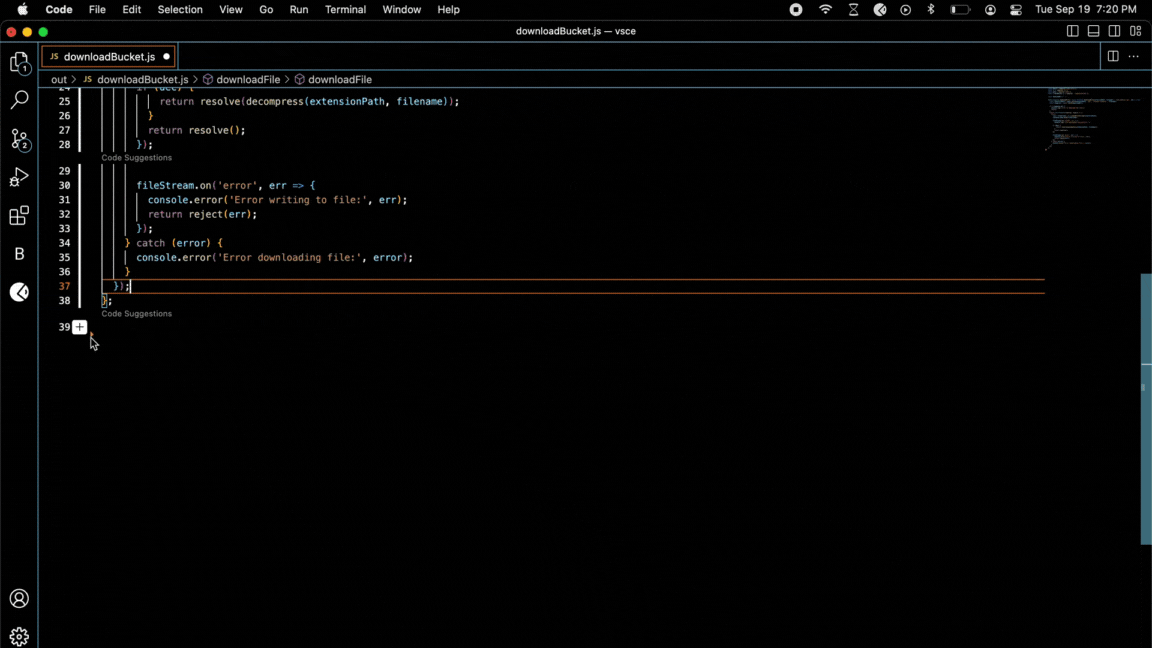Open the Search view icon
Screen dimensions: 1152x648
click(x=19, y=100)
